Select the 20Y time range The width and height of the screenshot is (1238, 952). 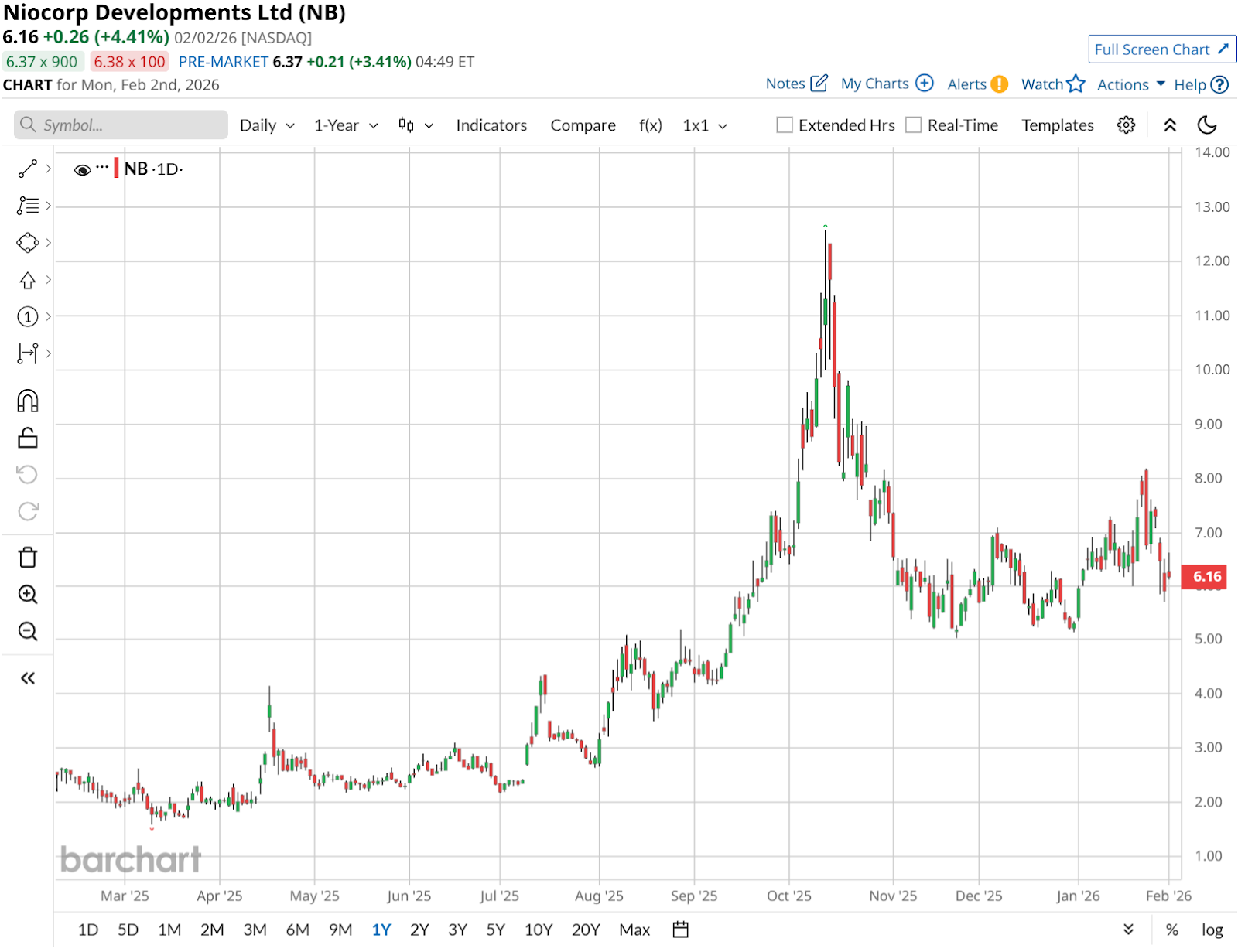(586, 930)
